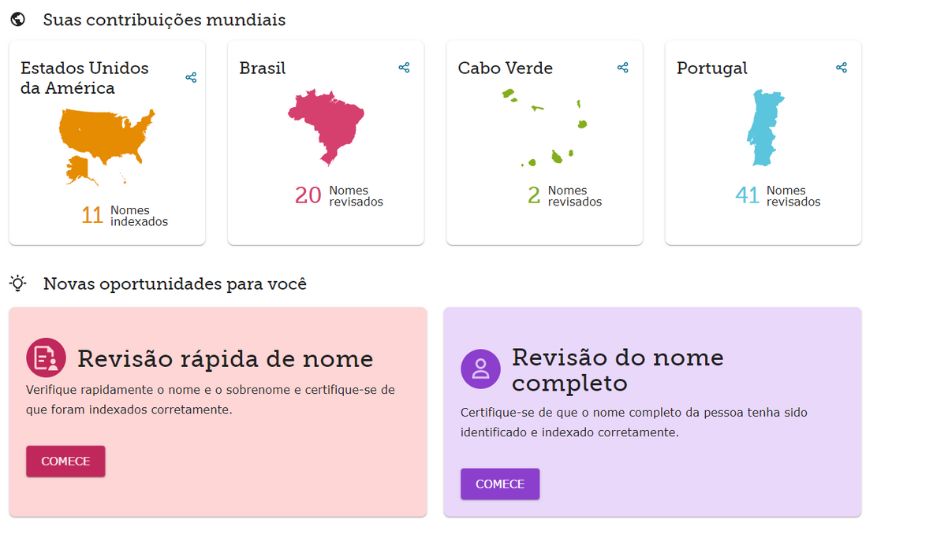Click the lightbulb icon beside Novas oportunidades
Image resolution: width=948 pixels, height=542 pixels.
(x=18, y=283)
